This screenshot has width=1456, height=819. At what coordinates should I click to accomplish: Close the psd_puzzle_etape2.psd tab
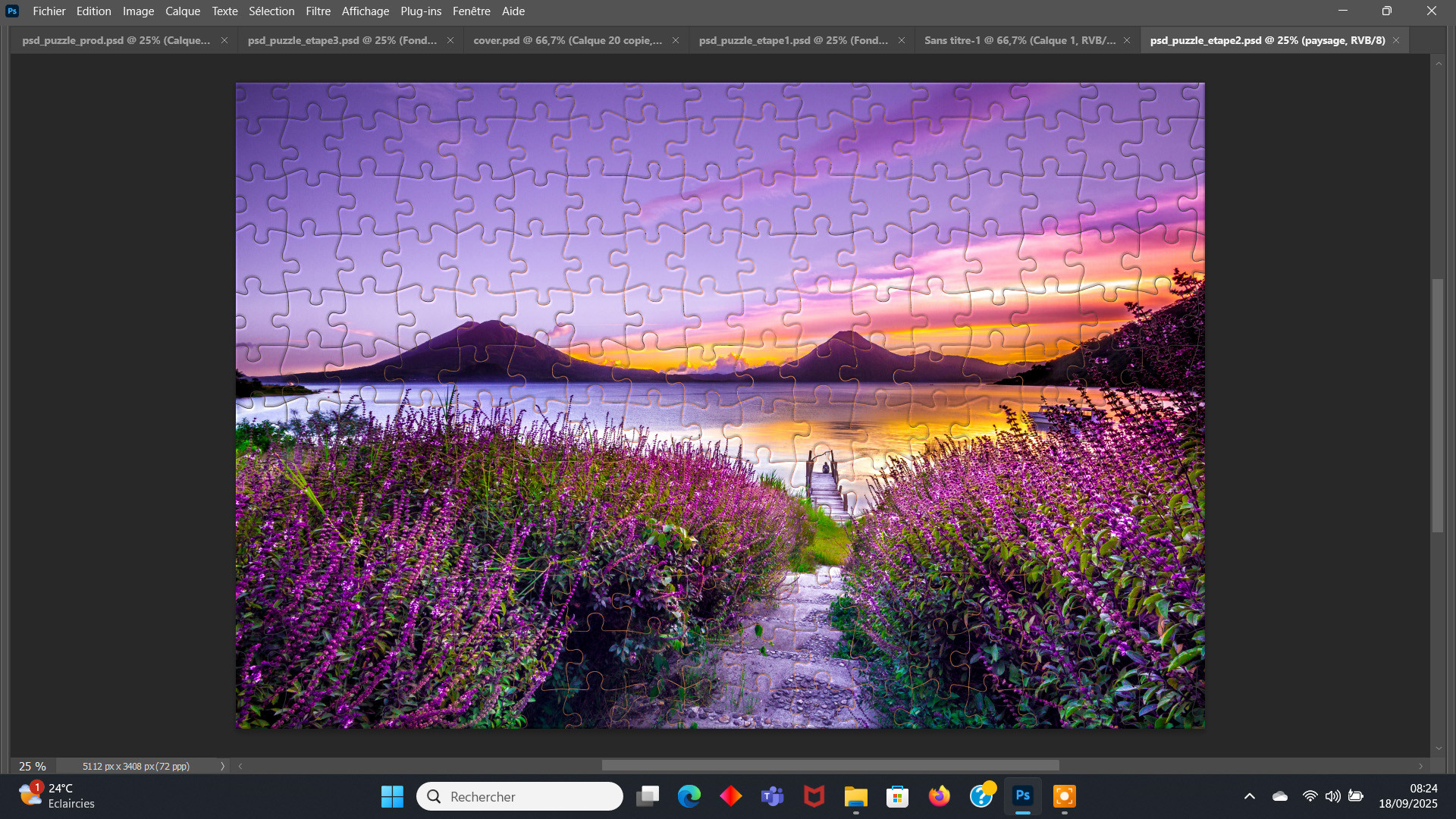[1396, 40]
